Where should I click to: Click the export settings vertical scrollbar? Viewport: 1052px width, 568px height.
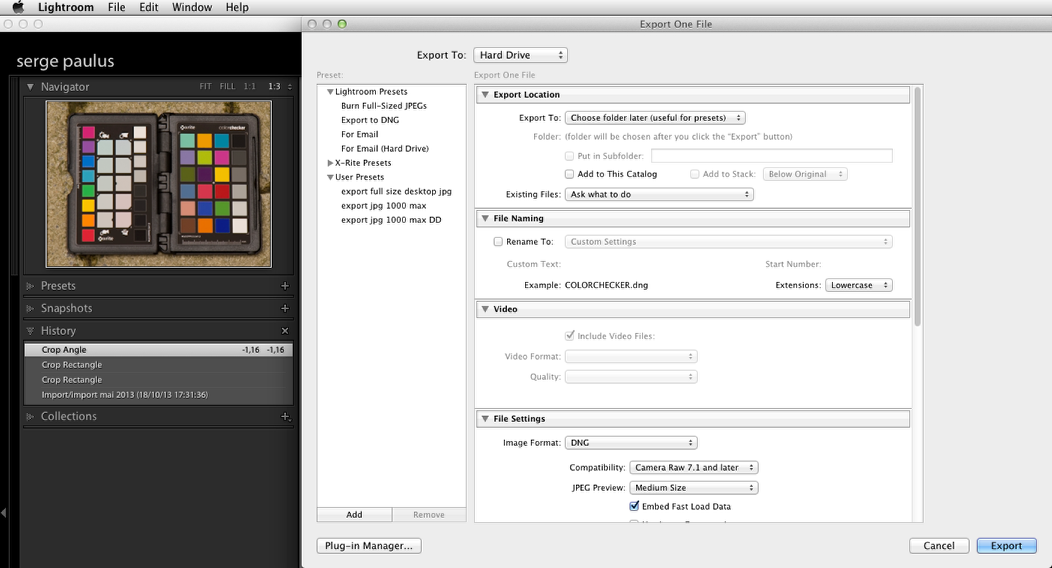point(917,207)
